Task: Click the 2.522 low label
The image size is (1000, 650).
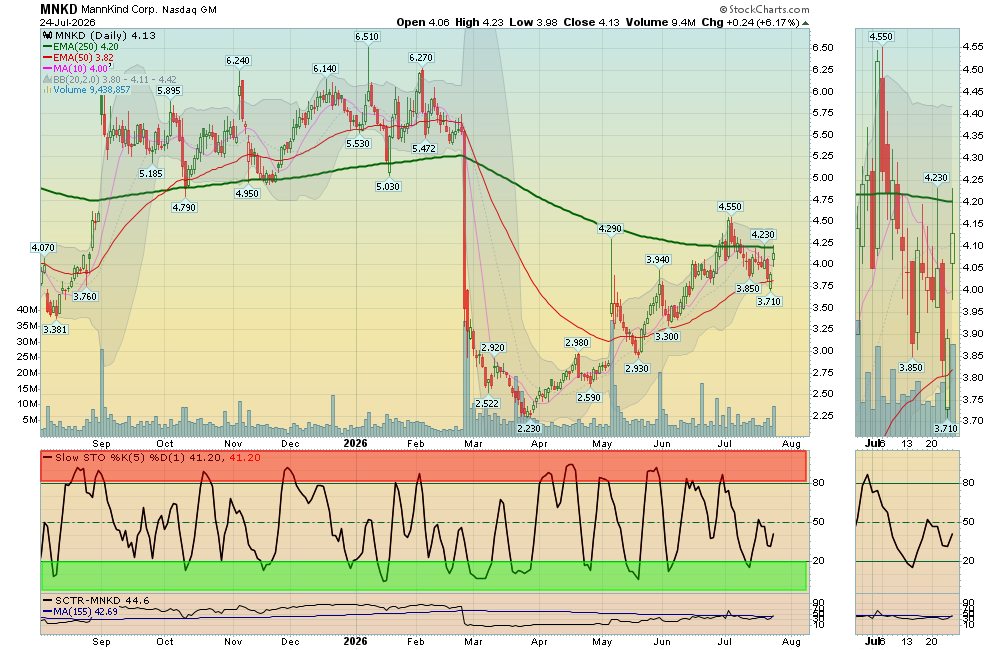Action: [x=487, y=403]
